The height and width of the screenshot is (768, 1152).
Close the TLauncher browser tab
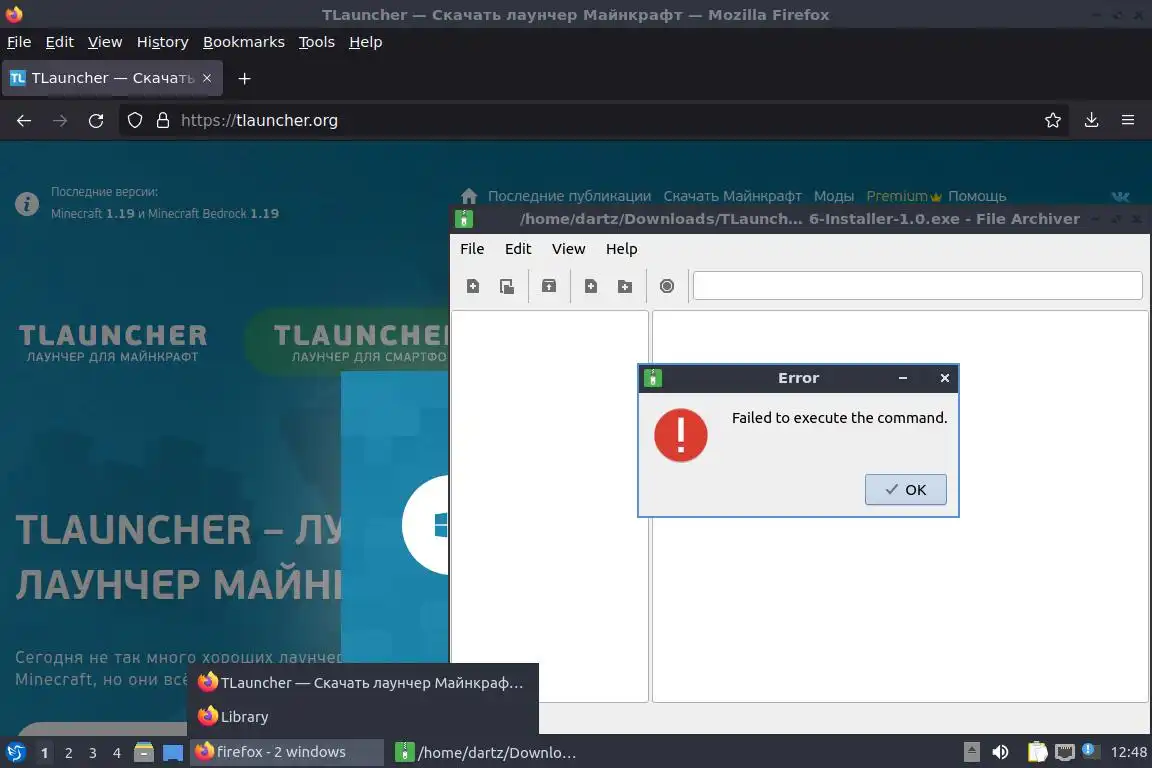(x=207, y=78)
